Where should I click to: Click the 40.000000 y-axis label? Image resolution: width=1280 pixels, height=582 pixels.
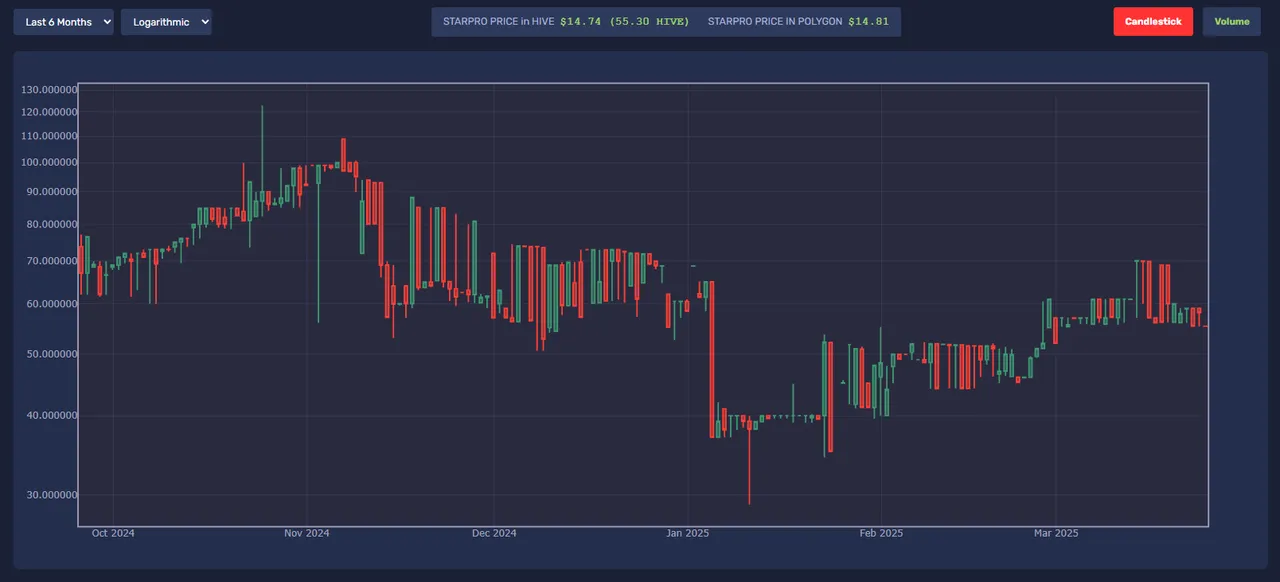click(52, 416)
